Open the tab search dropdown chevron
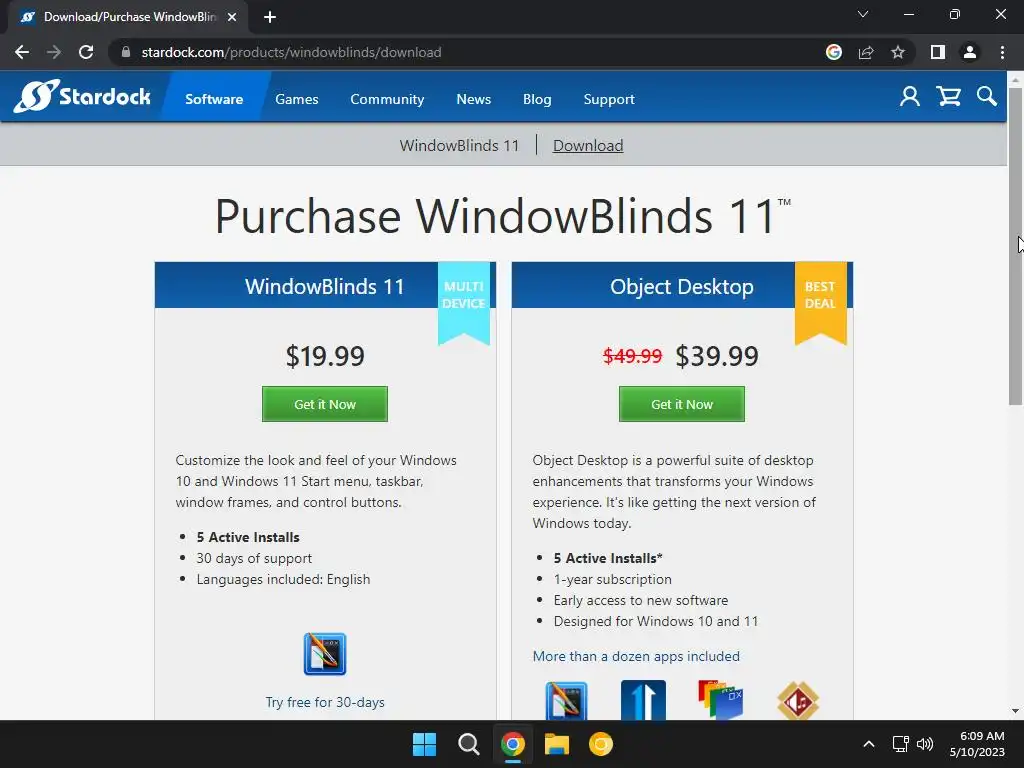Image resolution: width=1024 pixels, height=768 pixels. point(863,14)
